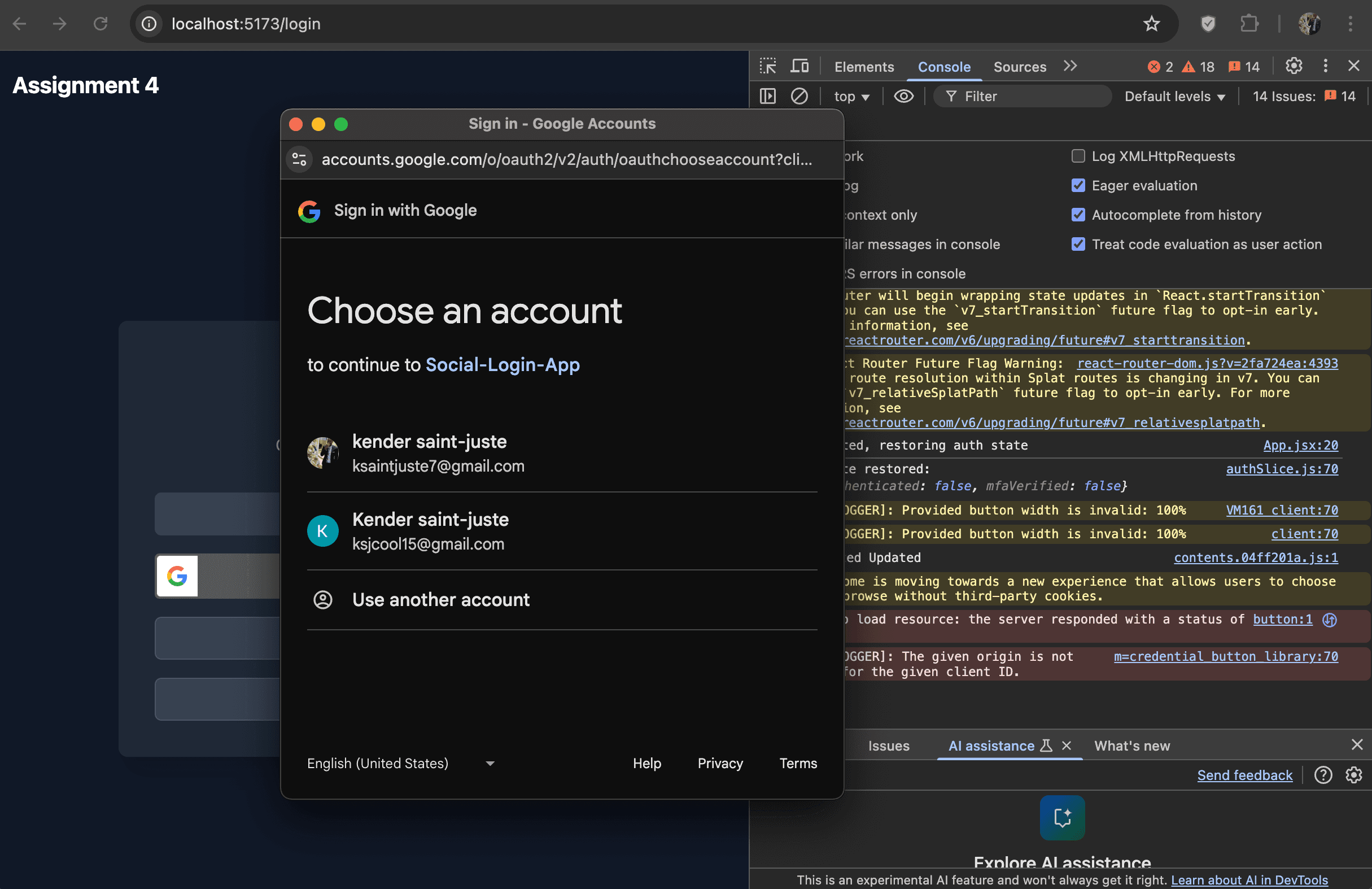Open the v7_relativesplatpath docs link
Image resolution: width=1372 pixels, height=889 pixels.
[1052, 422]
